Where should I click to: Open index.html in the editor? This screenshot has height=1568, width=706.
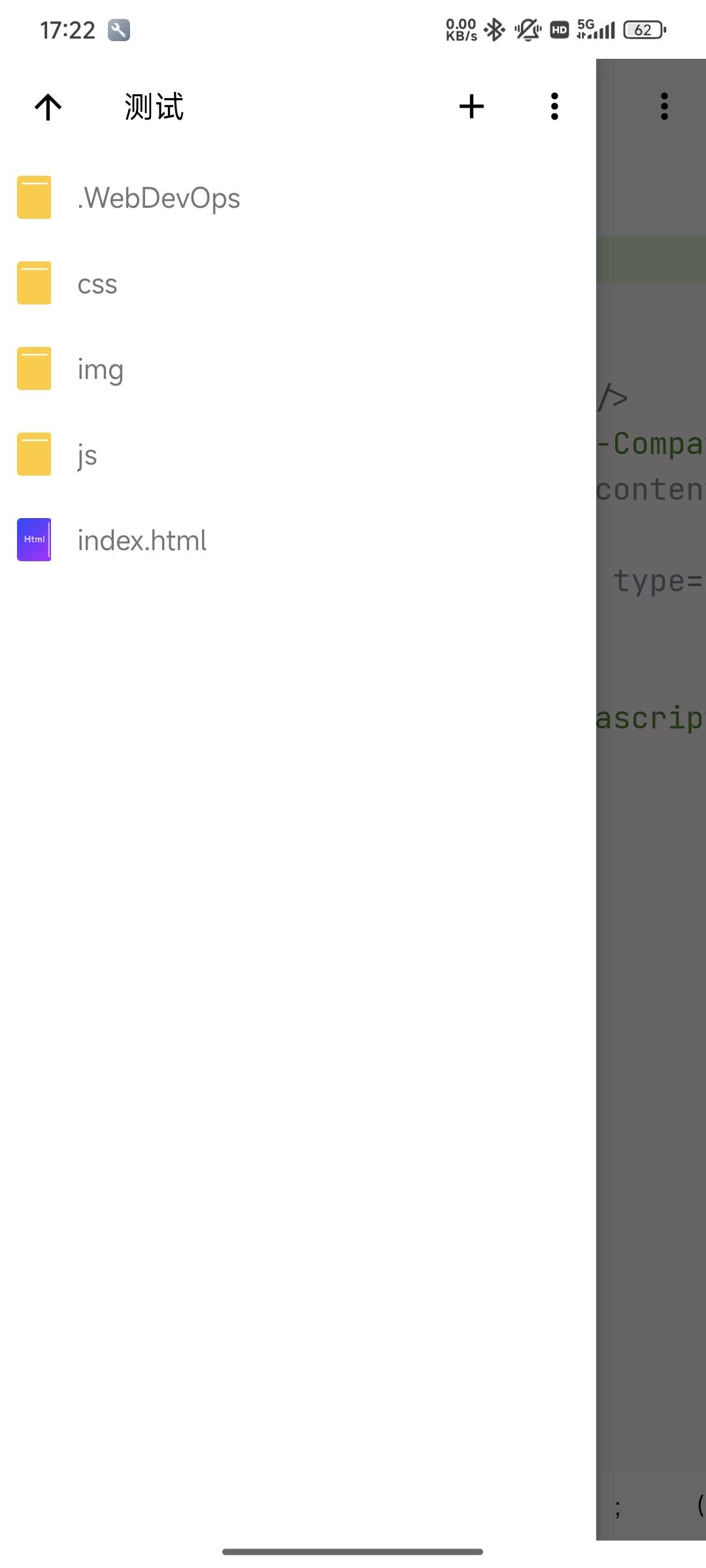pyautogui.click(x=142, y=541)
